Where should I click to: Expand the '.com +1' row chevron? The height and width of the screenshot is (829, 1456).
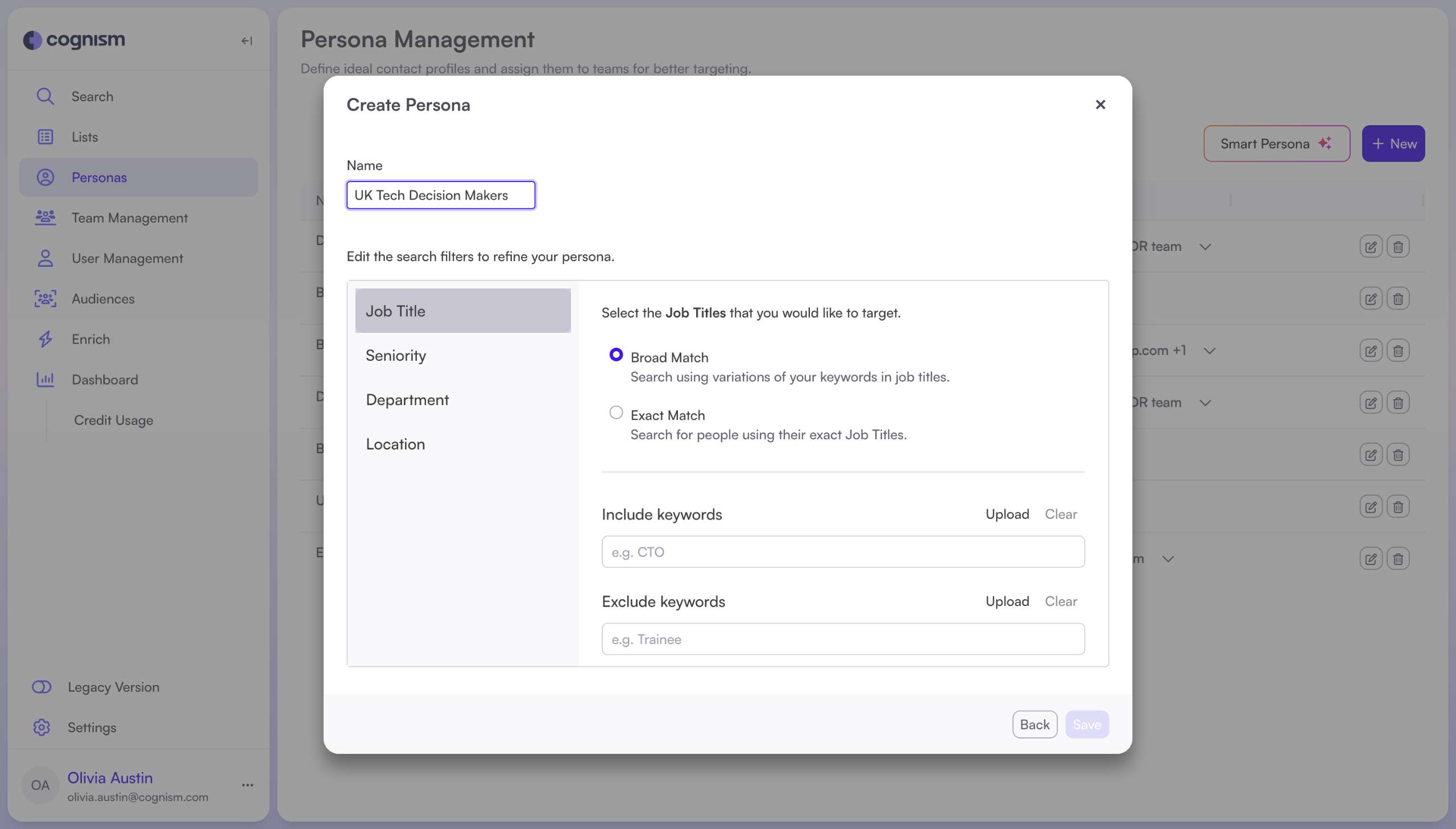pyautogui.click(x=1209, y=350)
